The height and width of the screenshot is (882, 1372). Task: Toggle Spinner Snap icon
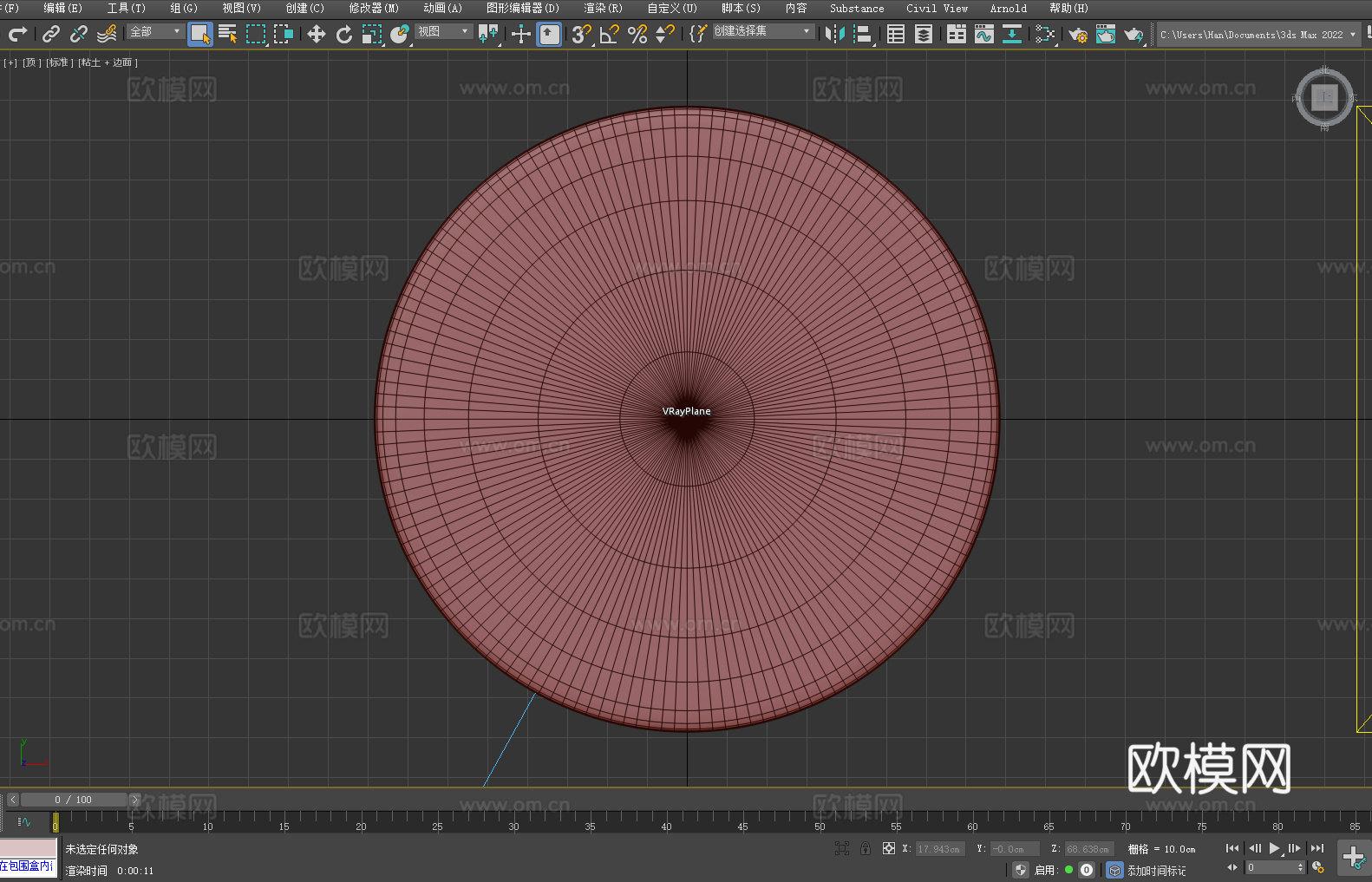click(665, 34)
